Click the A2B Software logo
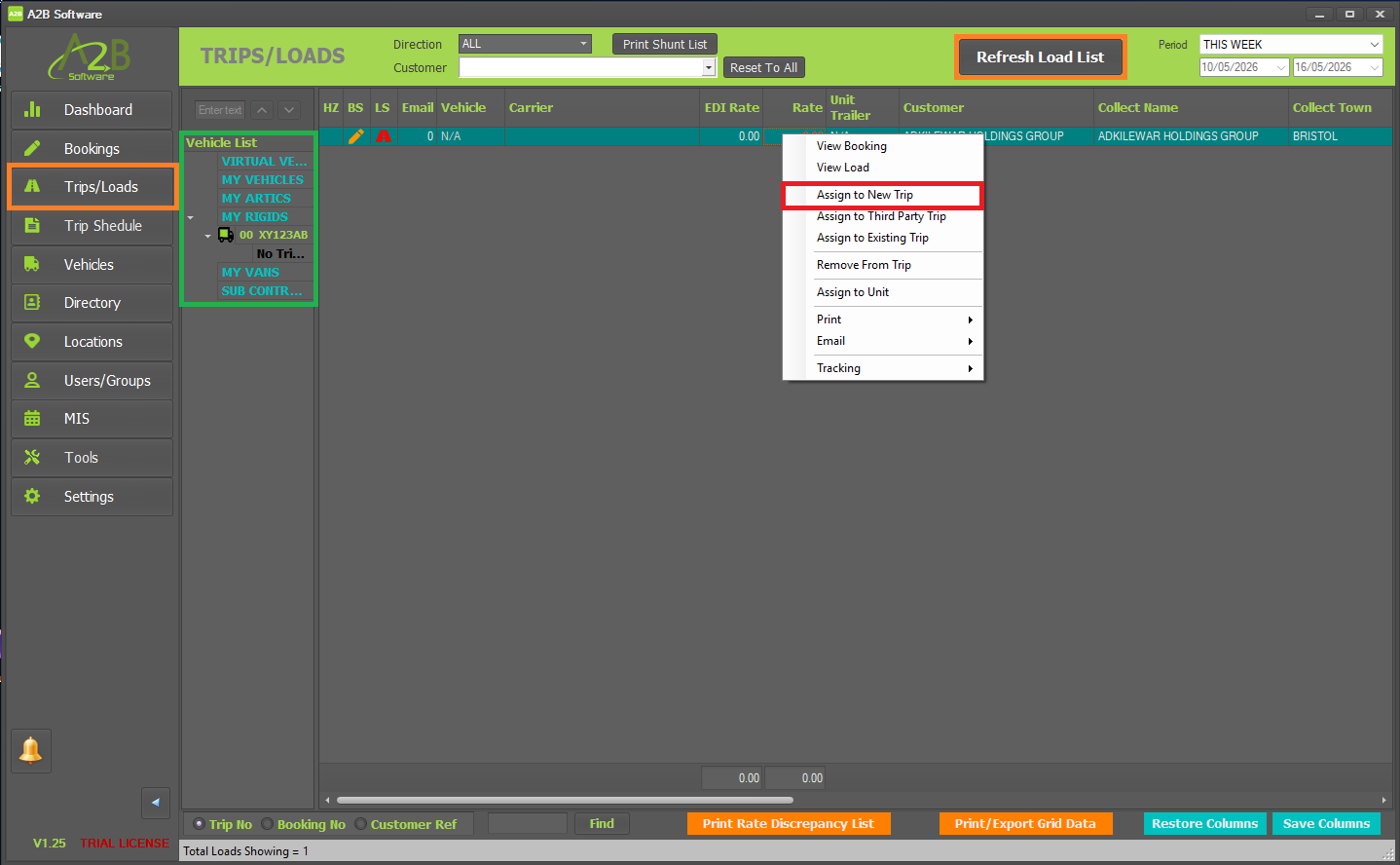This screenshot has width=1400, height=865. [90, 56]
